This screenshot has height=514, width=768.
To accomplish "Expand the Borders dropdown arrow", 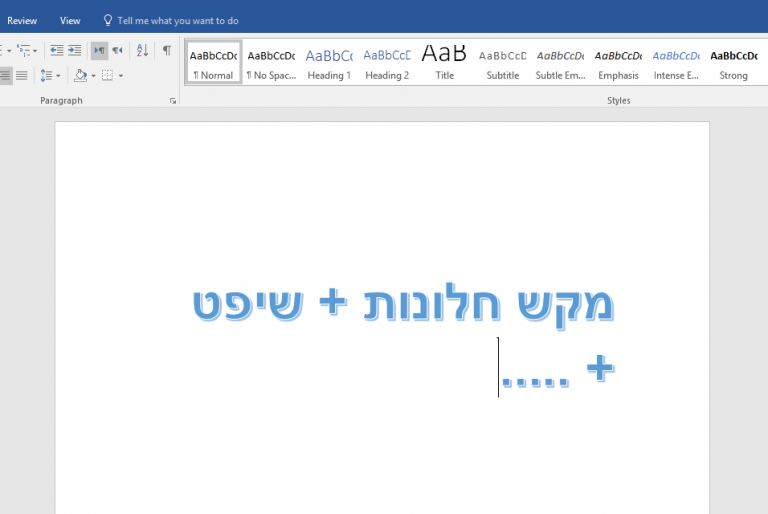I will (x=121, y=76).
